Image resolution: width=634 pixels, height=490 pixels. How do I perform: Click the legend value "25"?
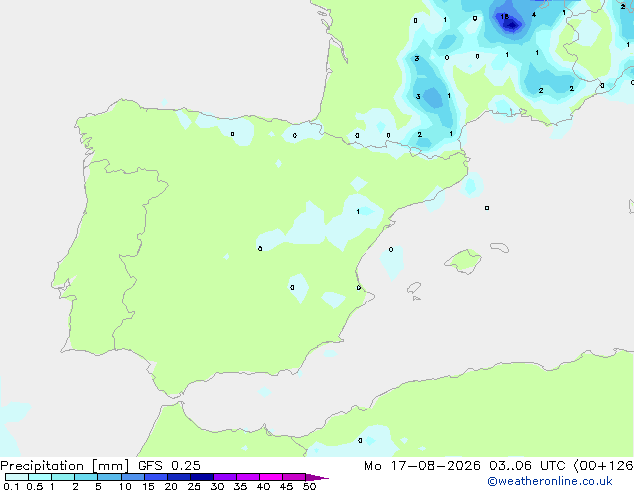[194, 486]
